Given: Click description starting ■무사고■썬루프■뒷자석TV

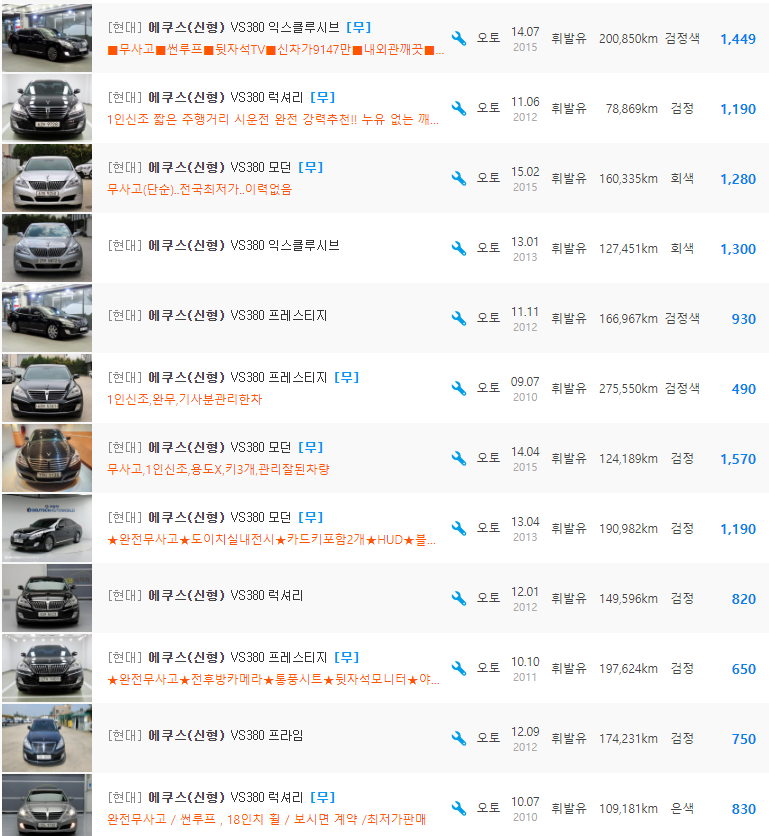Looking at the screenshot, I should tap(275, 50).
